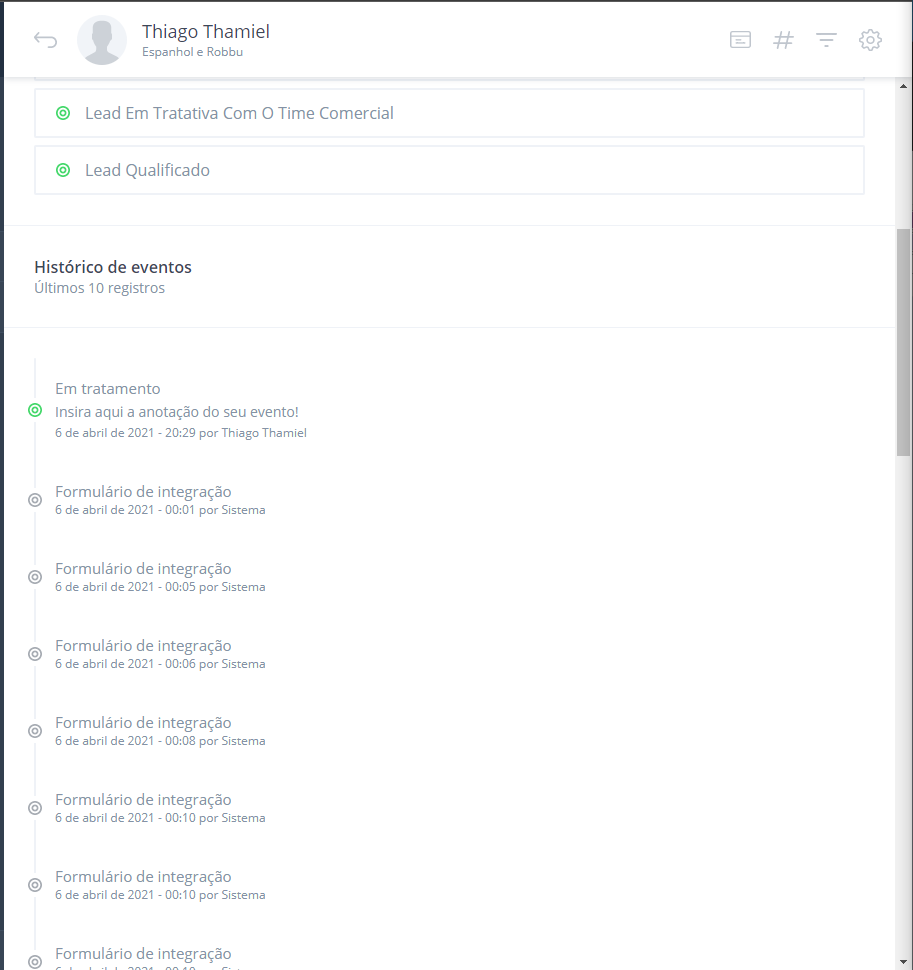Click timeline marker for 00:08 integration form
913x970 pixels.
click(35, 731)
